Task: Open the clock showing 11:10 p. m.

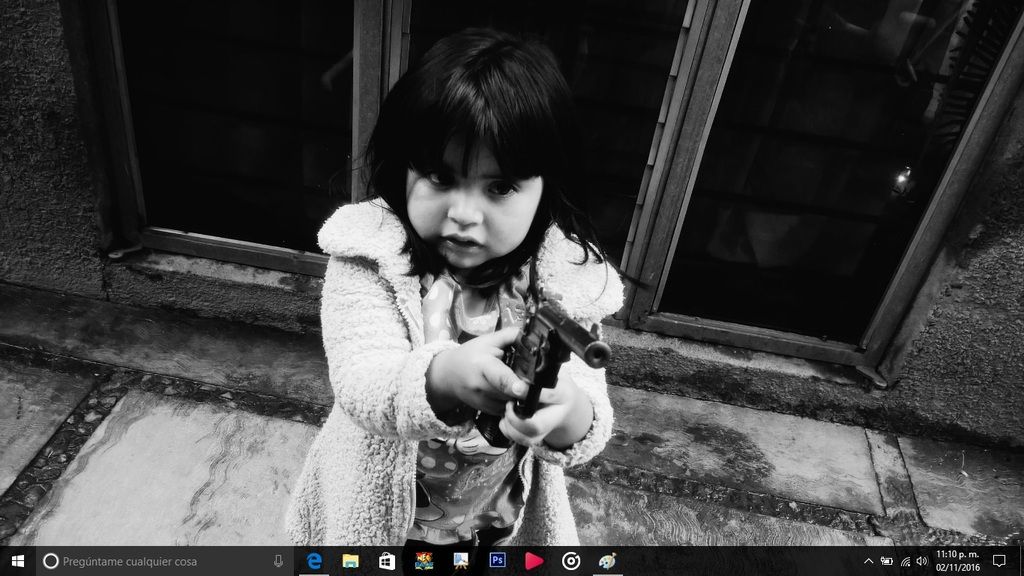Action: [x=957, y=561]
